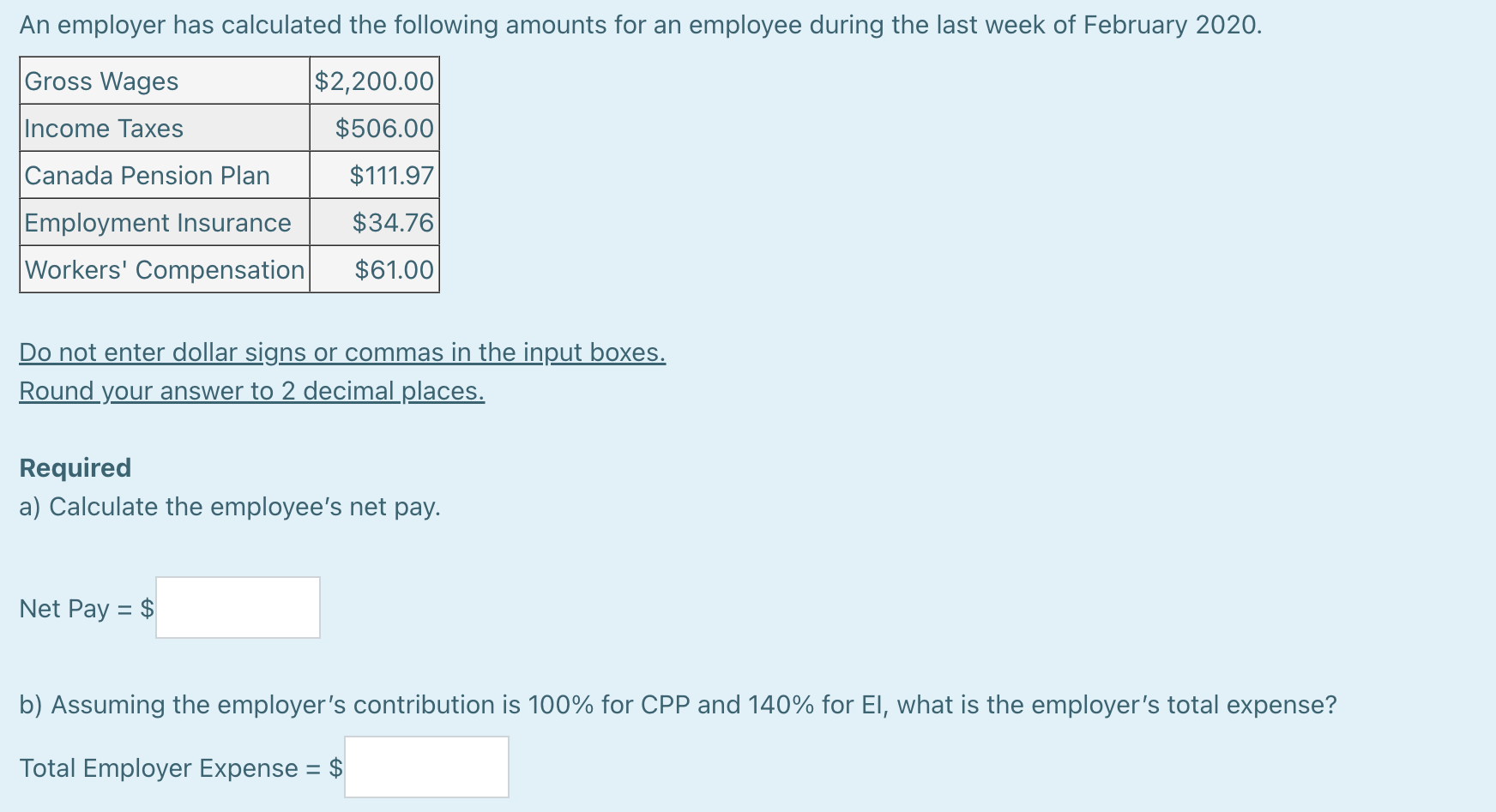Select the Income Taxes table cell
The image size is (1496, 812).
pyautogui.click(x=163, y=129)
